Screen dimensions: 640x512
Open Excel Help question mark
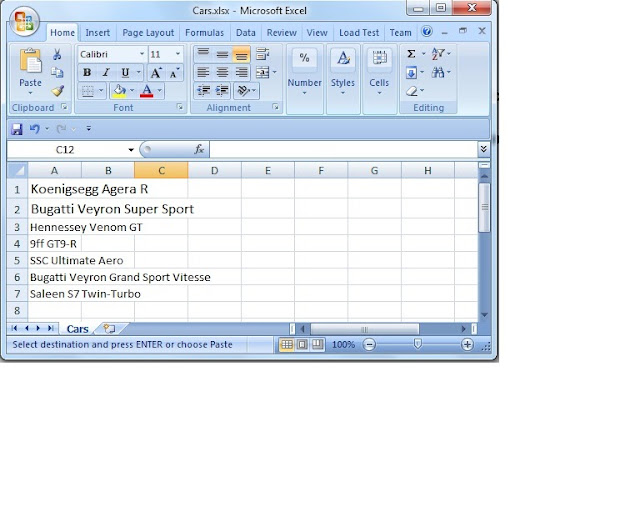pos(427,31)
